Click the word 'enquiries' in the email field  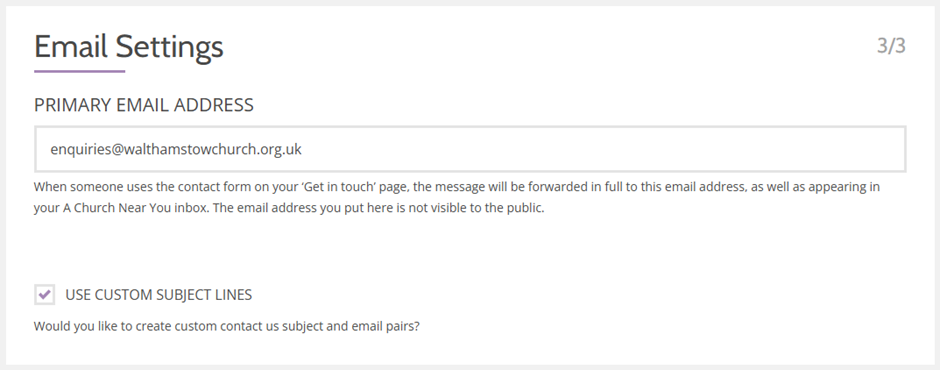pos(79,149)
